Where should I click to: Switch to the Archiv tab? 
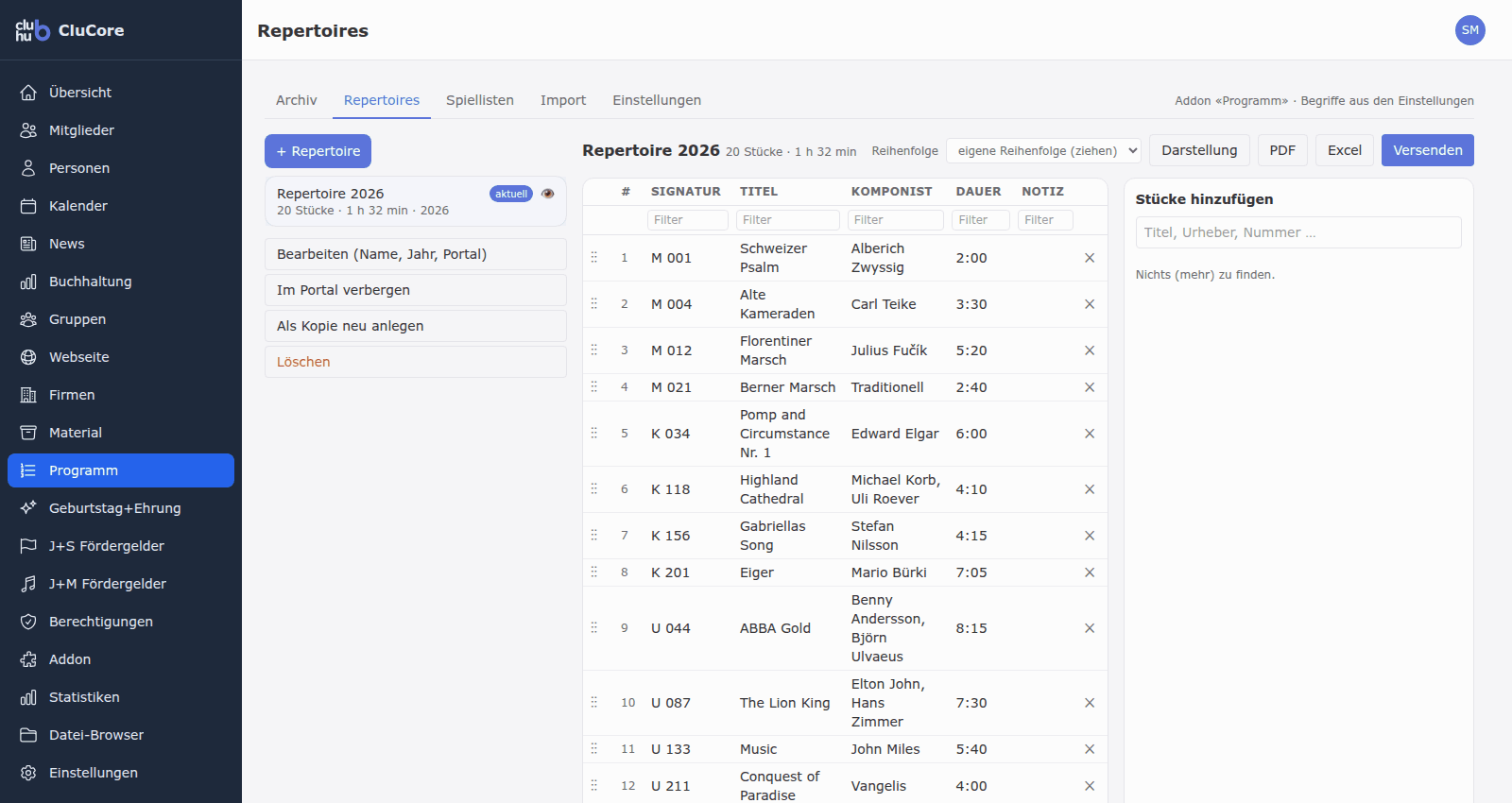tap(297, 100)
